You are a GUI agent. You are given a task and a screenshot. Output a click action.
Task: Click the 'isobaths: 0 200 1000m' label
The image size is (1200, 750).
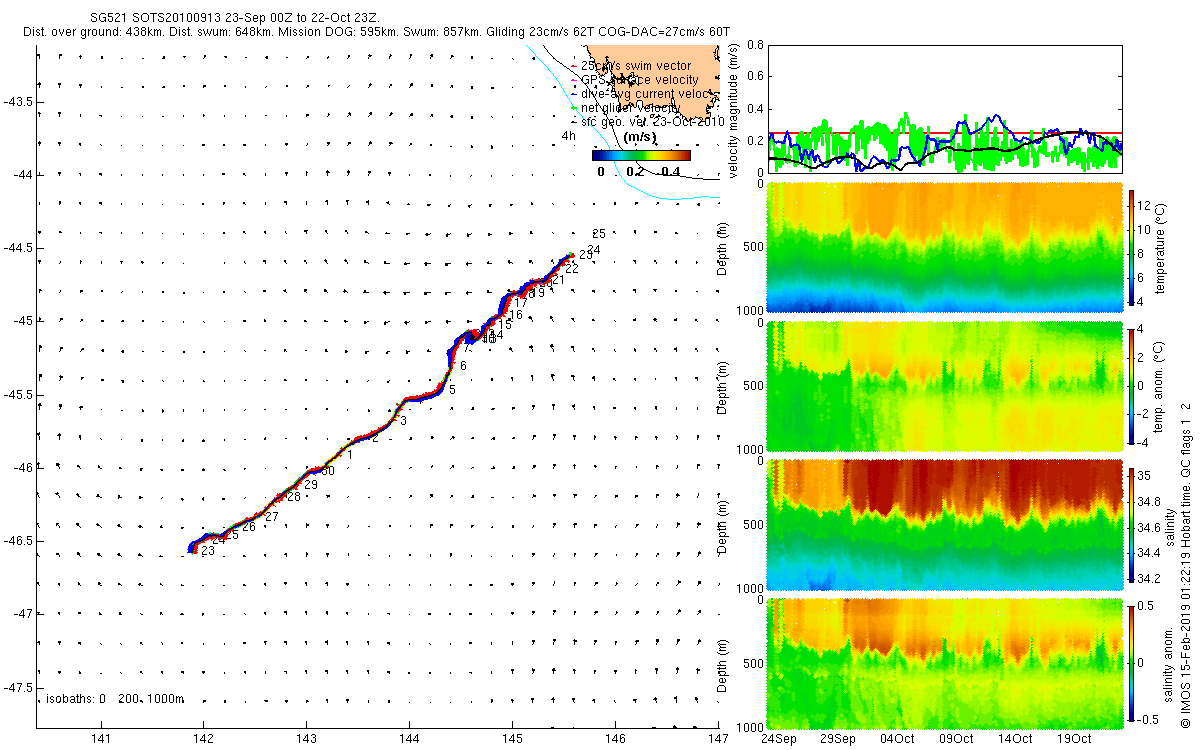115,699
